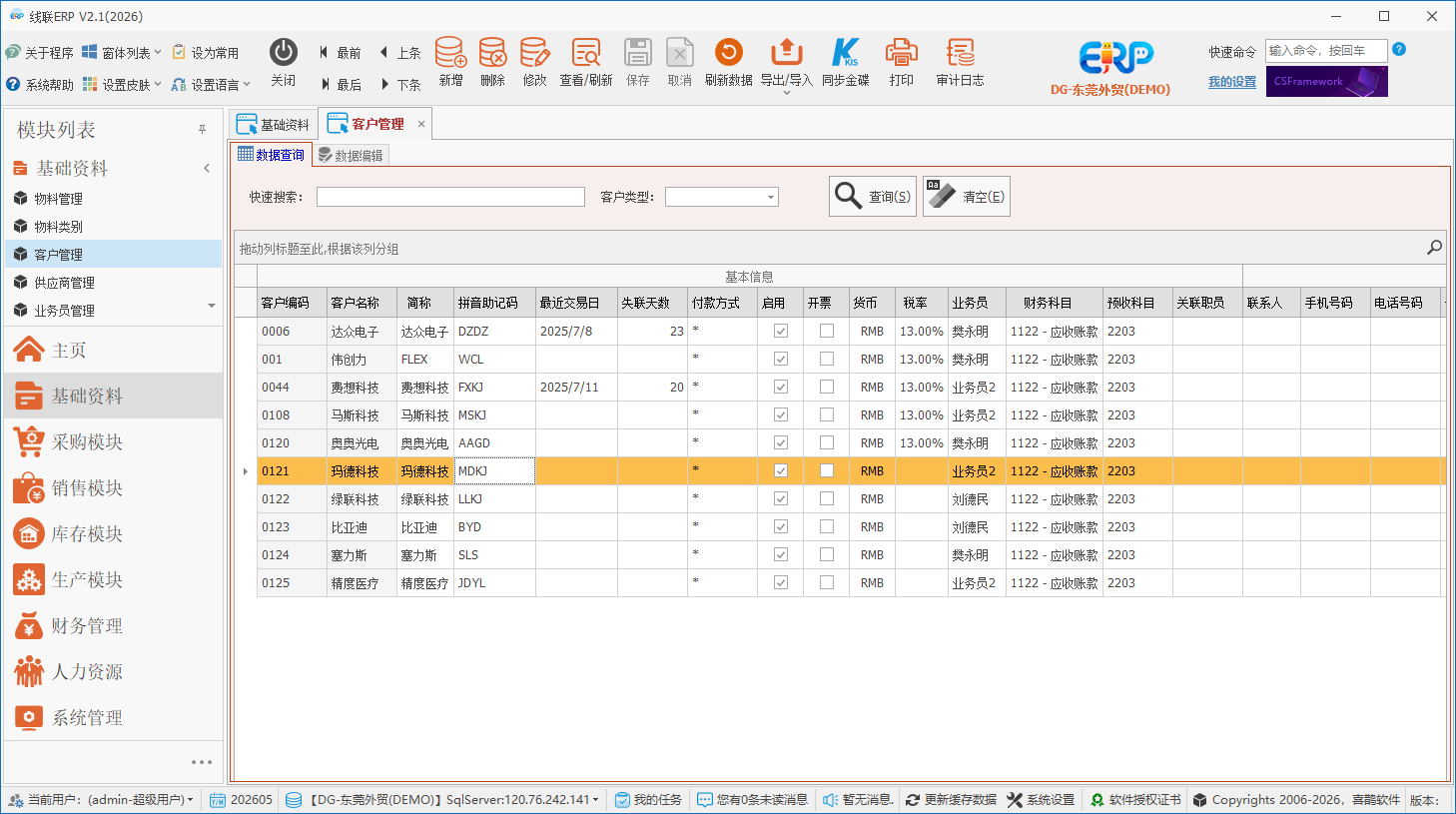The width and height of the screenshot is (1456, 814).
Task: Open 系统设置 in status bar
Action: pos(1042,800)
